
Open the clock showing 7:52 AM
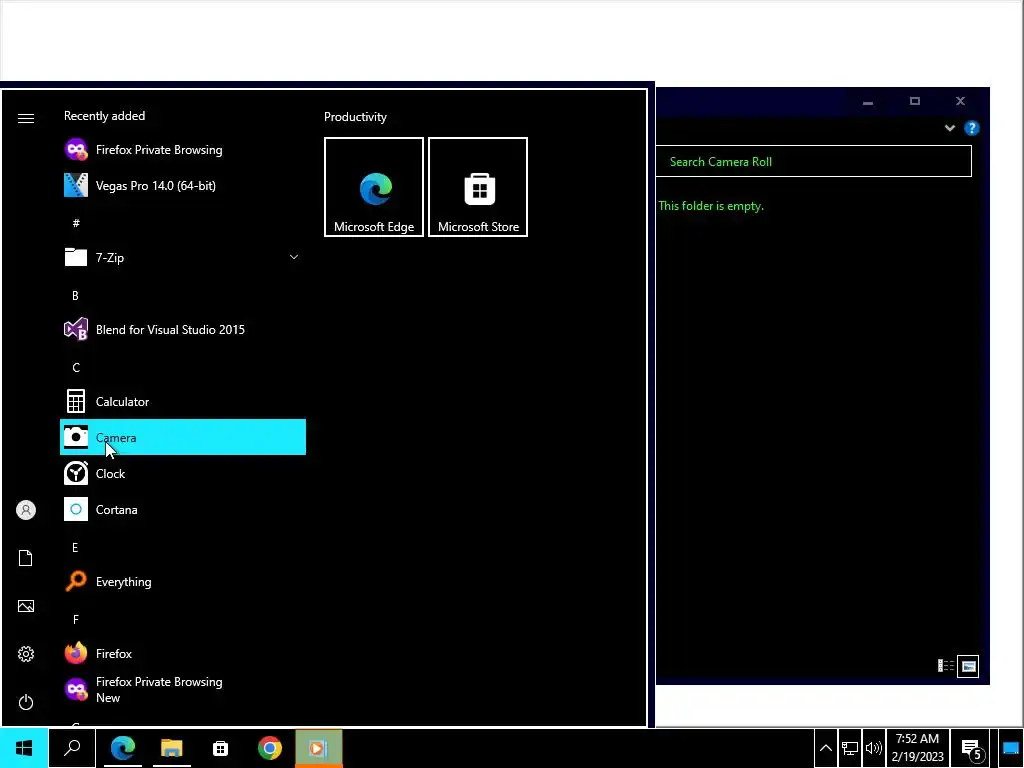(918, 748)
